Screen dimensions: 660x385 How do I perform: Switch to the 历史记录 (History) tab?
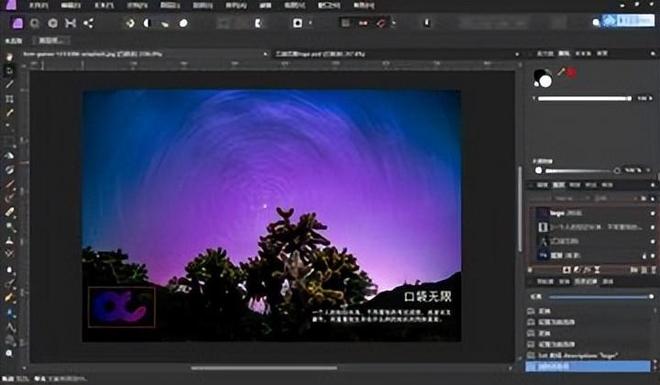pyautogui.click(x=585, y=281)
